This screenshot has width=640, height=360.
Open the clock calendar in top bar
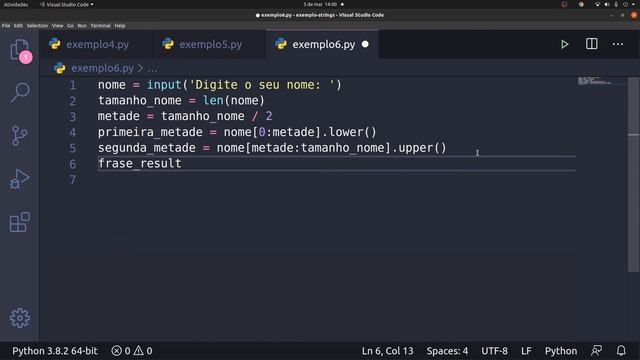pos(320,4)
